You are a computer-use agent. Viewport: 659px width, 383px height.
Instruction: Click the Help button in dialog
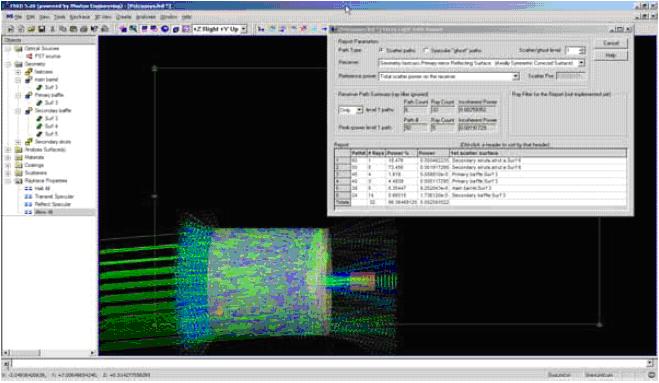tap(611, 55)
